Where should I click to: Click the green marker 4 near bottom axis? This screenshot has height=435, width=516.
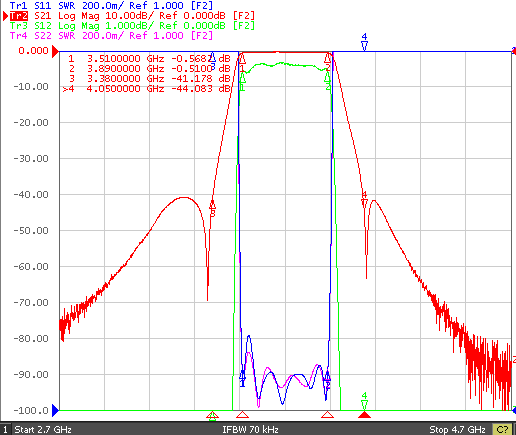tap(364, 405)
